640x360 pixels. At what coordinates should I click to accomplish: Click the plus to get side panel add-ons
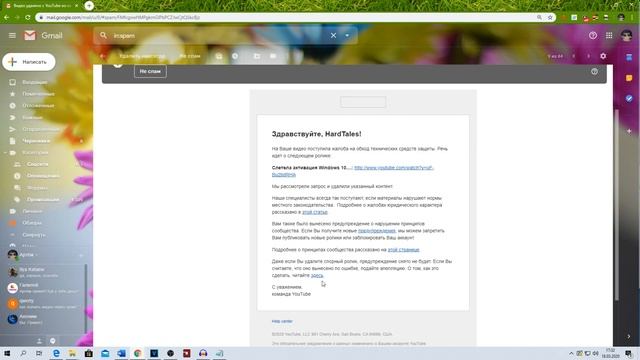[629, 131]
